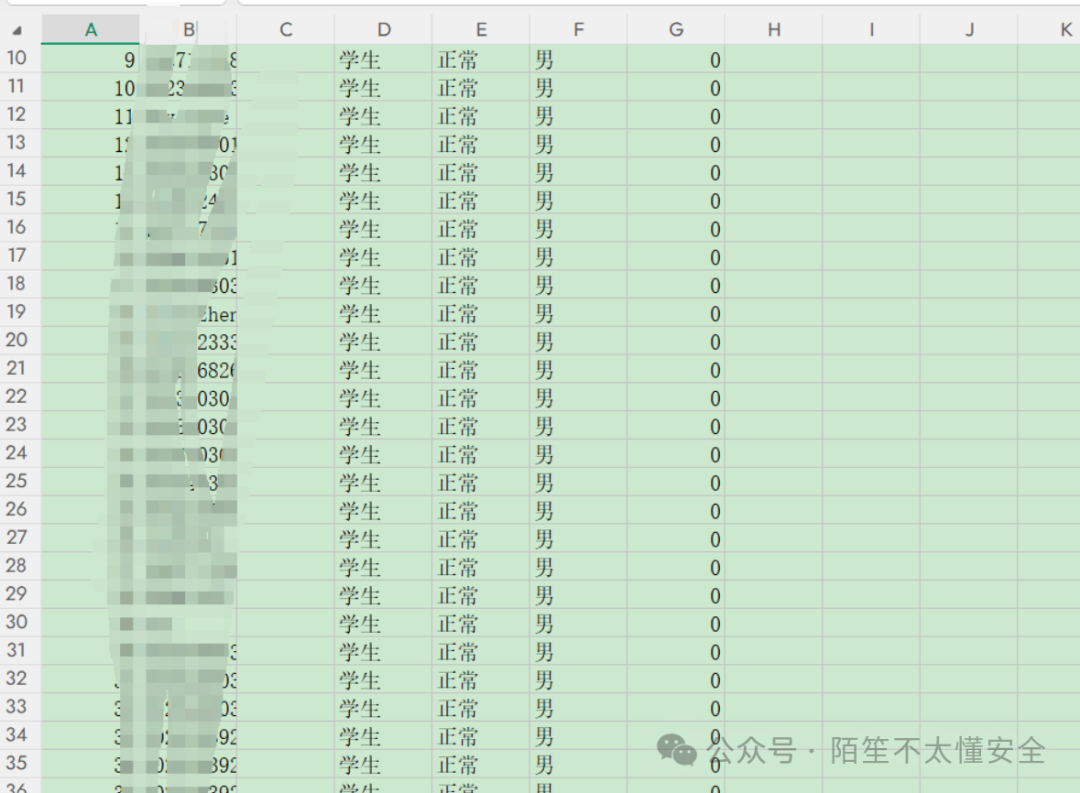Click the Select All triangle above row headers
This screenshot has width=1080, height=793.
[17, 29]
